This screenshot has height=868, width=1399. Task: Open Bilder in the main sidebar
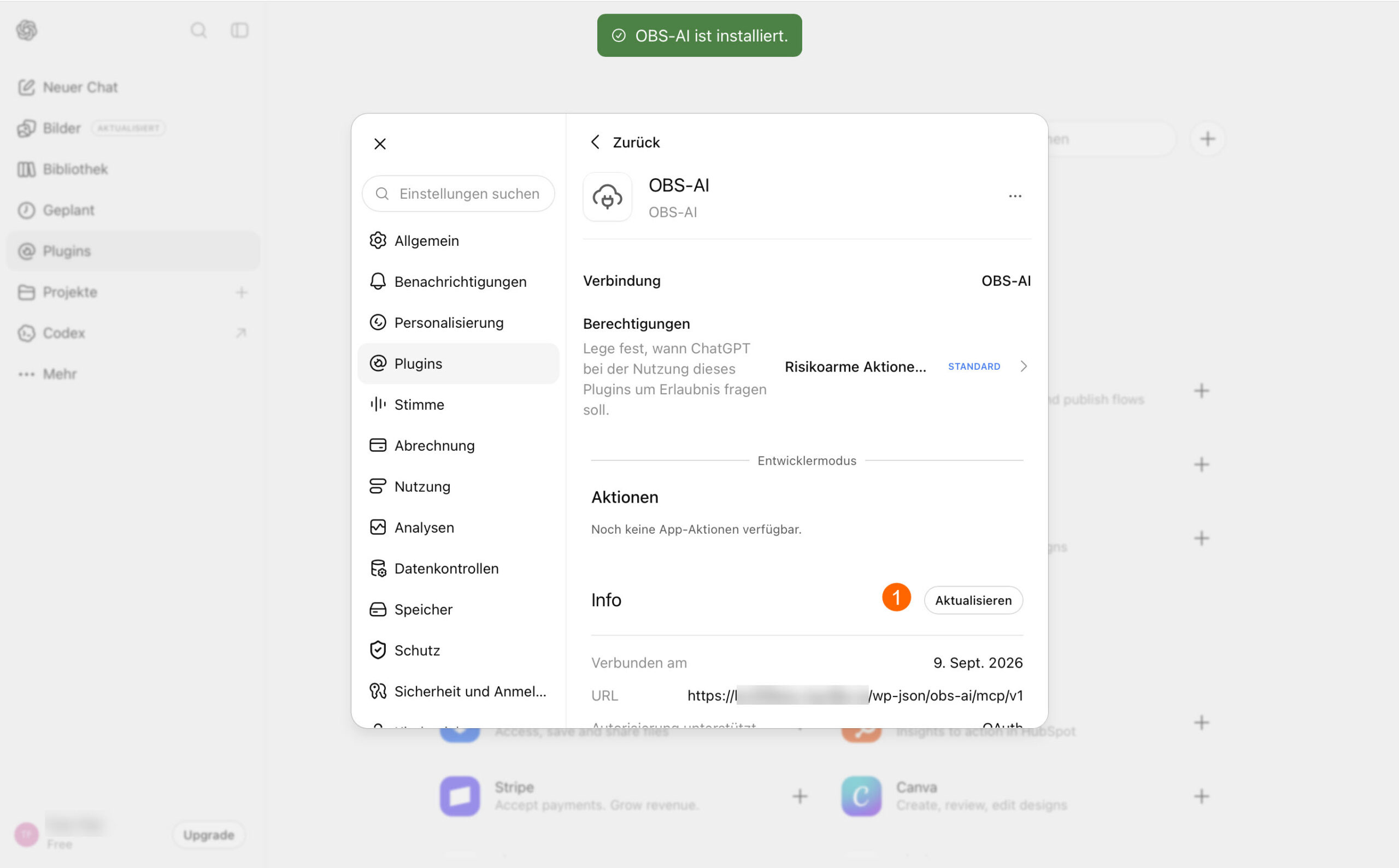[x=132, y=128]
